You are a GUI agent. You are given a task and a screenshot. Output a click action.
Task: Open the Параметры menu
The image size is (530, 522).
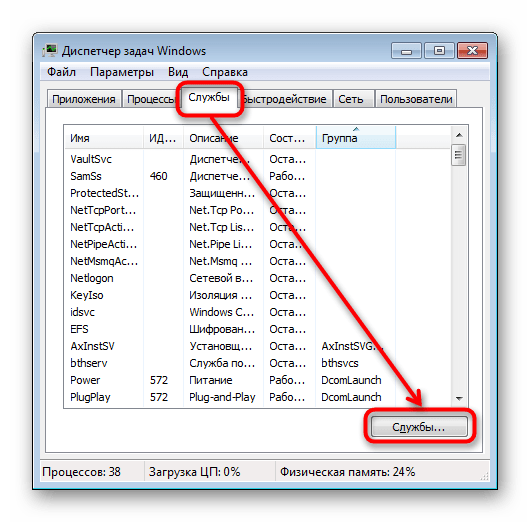coord(122,72)
